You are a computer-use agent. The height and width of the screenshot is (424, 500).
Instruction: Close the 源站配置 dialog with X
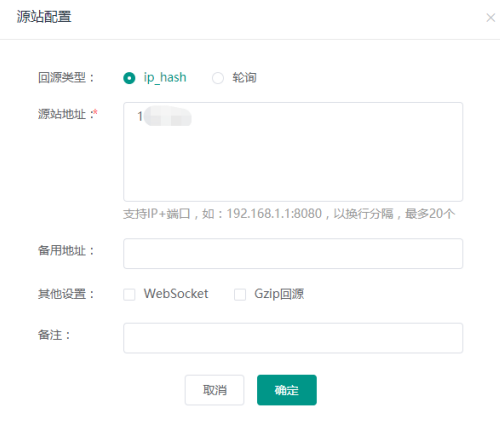tap(490, 18)
